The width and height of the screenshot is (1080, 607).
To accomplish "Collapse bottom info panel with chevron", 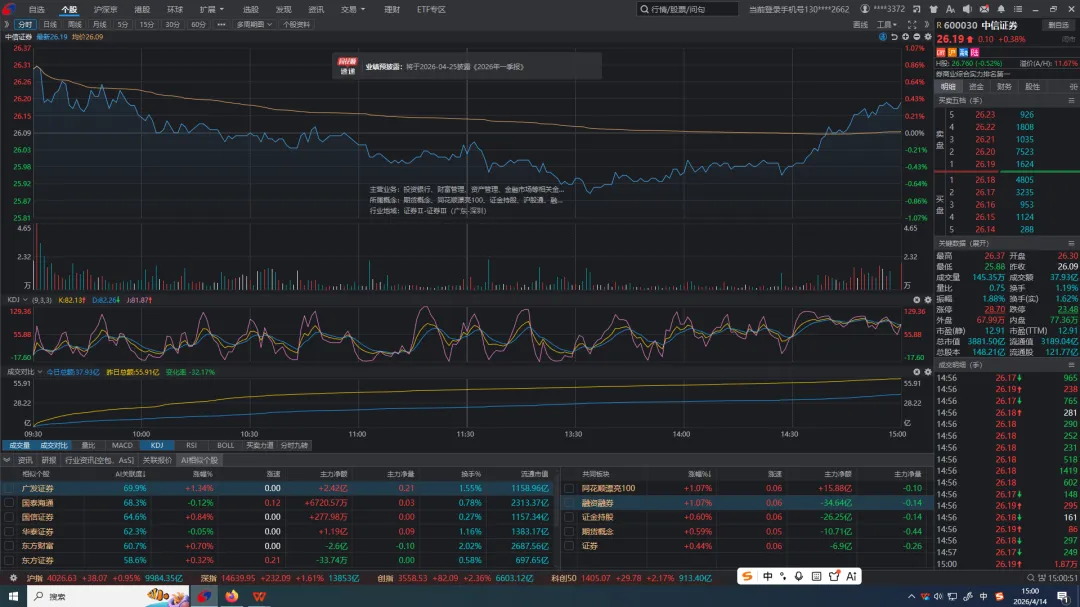I will (7, 460).
